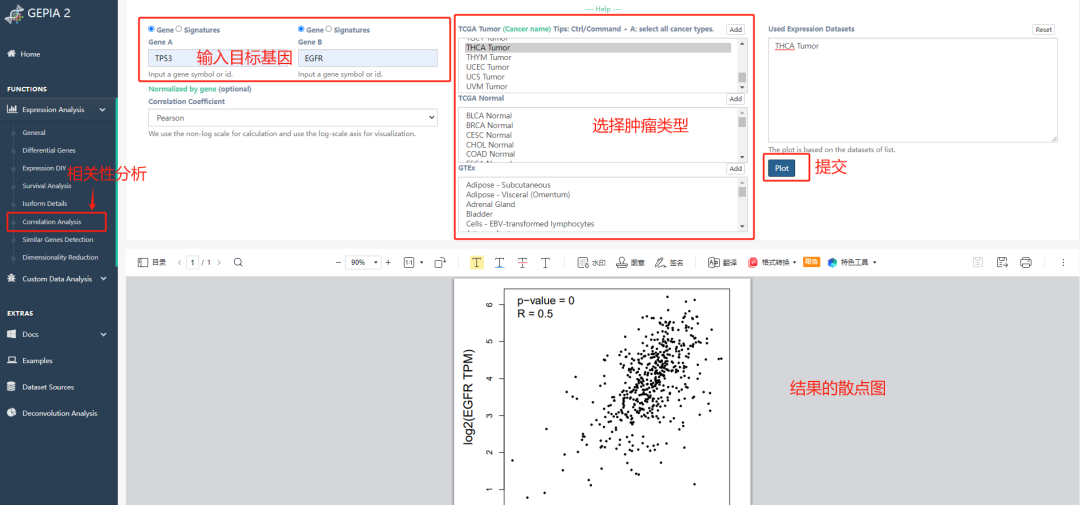Open the Pearson correlation coefficient dropdown
The width and height of the screenshot is (1080, 505).
293,118
